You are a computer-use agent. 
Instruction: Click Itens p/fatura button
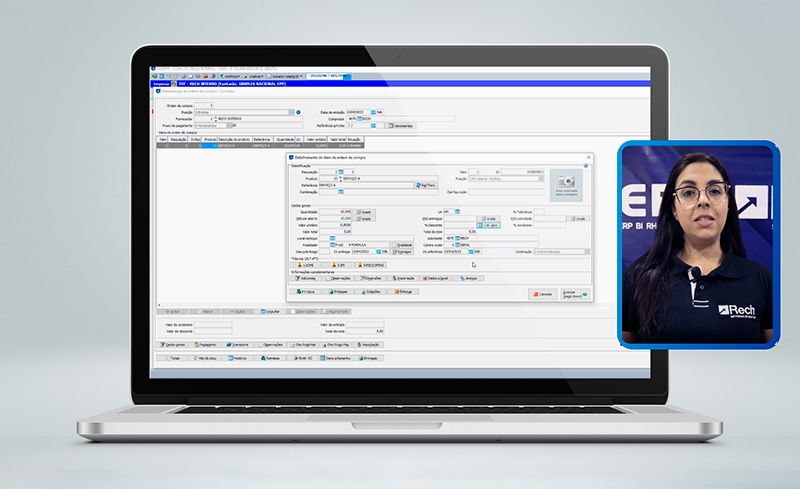[x=335, y=358]
